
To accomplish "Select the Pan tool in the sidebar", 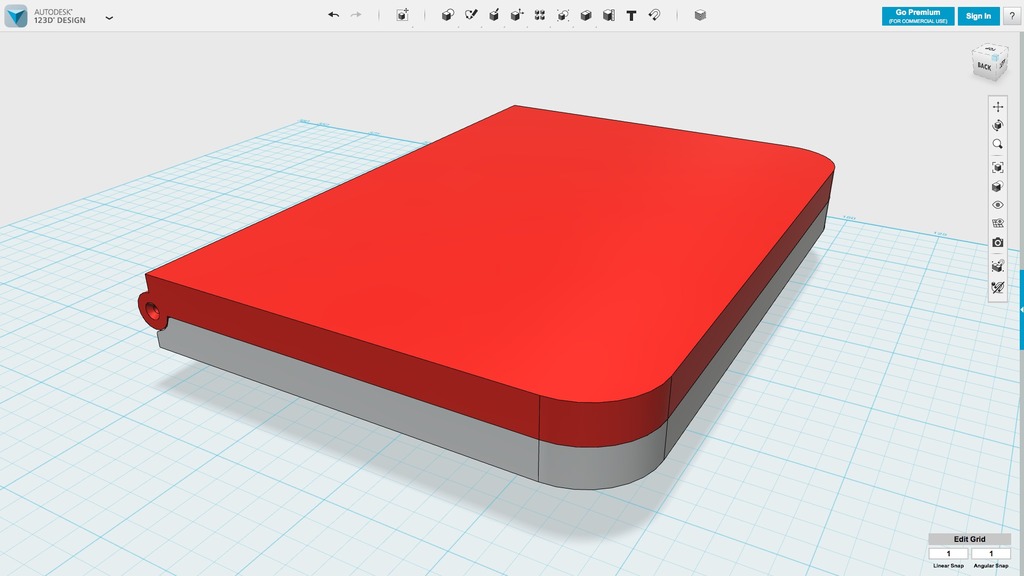I will coord(999,105).
